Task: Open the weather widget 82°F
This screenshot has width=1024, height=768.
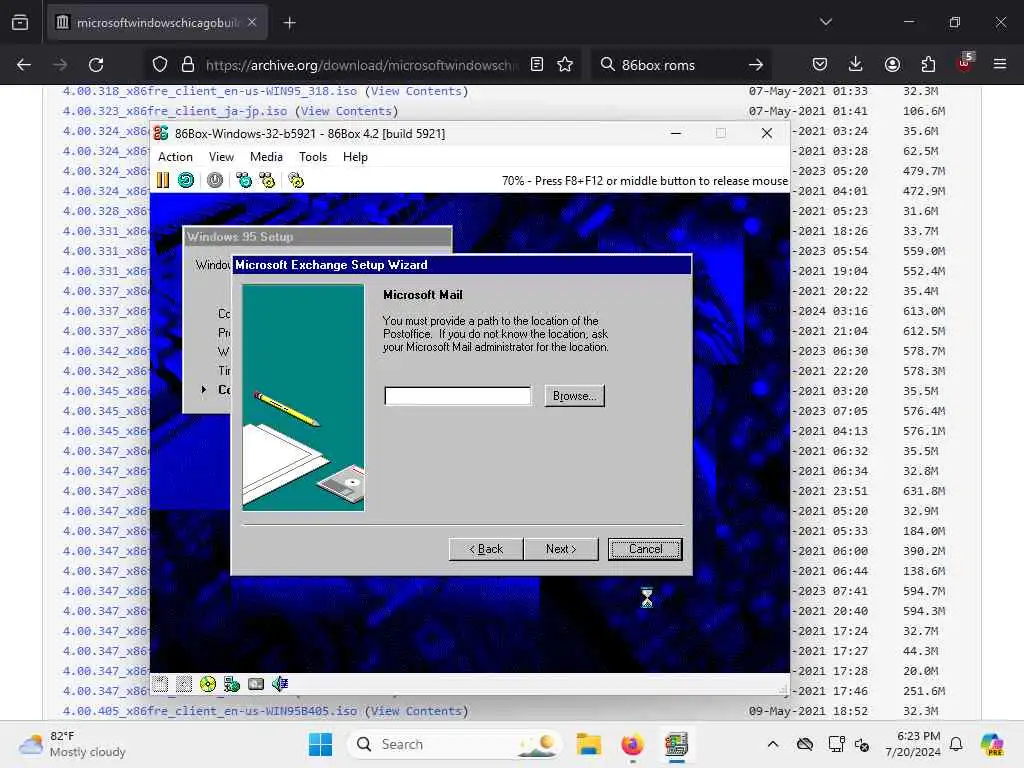Action: click(72, 744)
